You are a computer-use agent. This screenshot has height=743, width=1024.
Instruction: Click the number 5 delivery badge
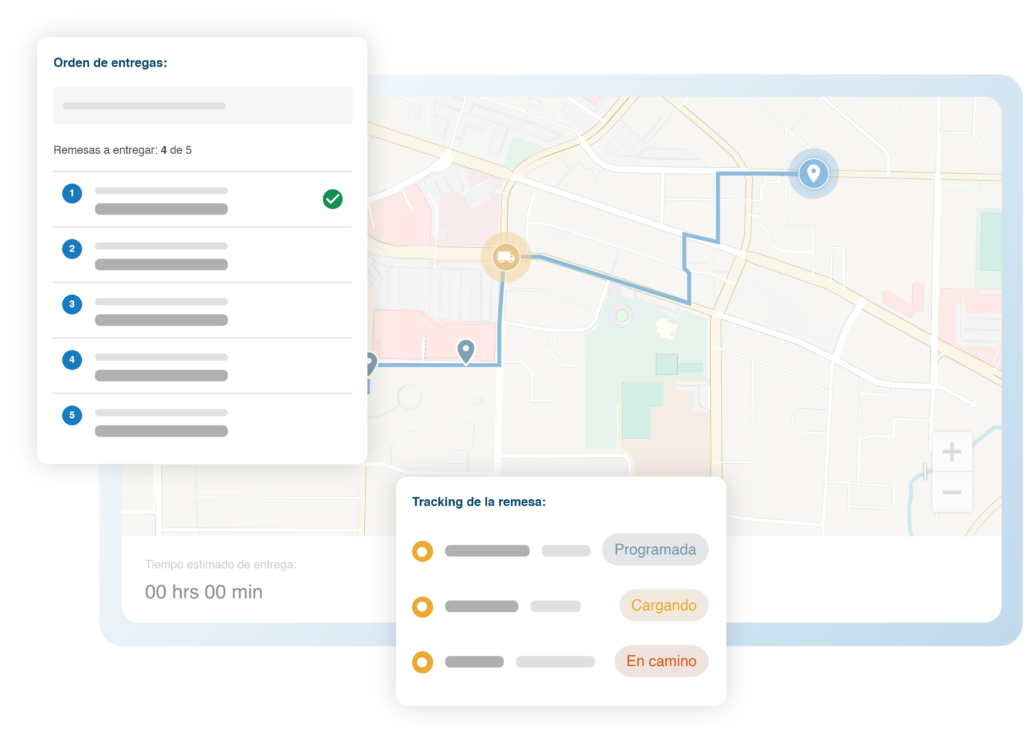pyautogui.click(x=72, y=415)
